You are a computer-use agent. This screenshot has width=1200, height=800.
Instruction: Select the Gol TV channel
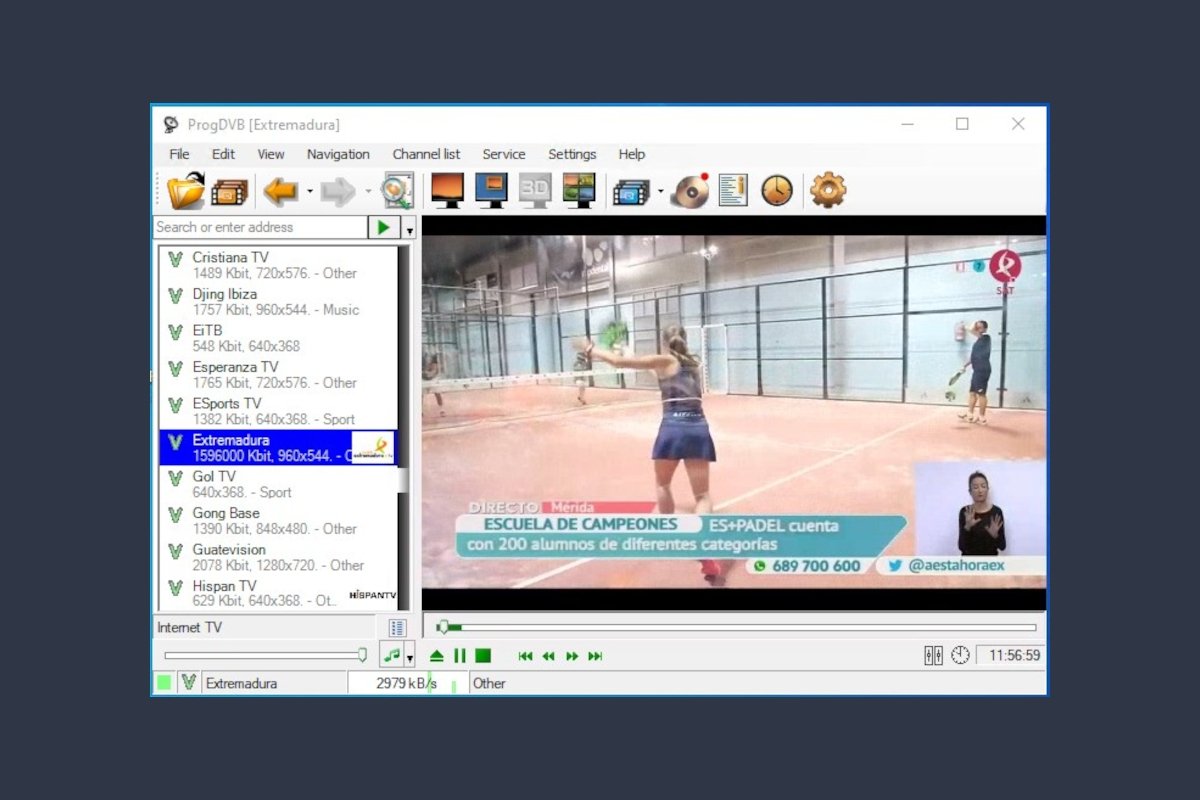(278, 484)
